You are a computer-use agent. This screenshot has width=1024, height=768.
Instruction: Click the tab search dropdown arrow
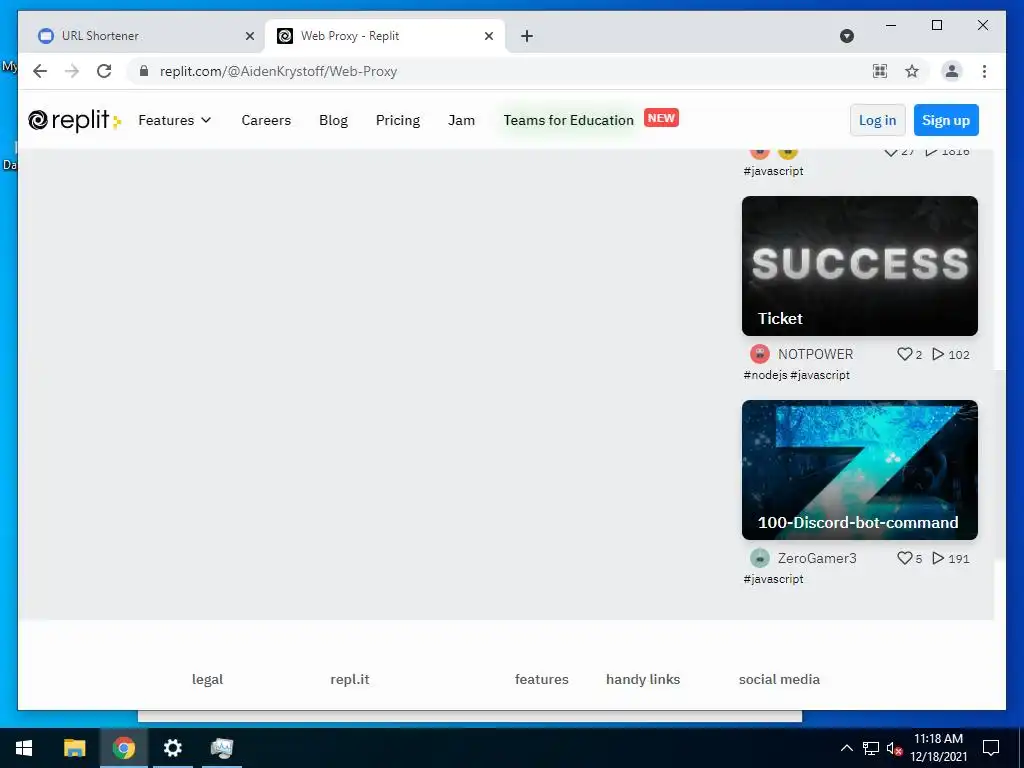click(846, 36)
